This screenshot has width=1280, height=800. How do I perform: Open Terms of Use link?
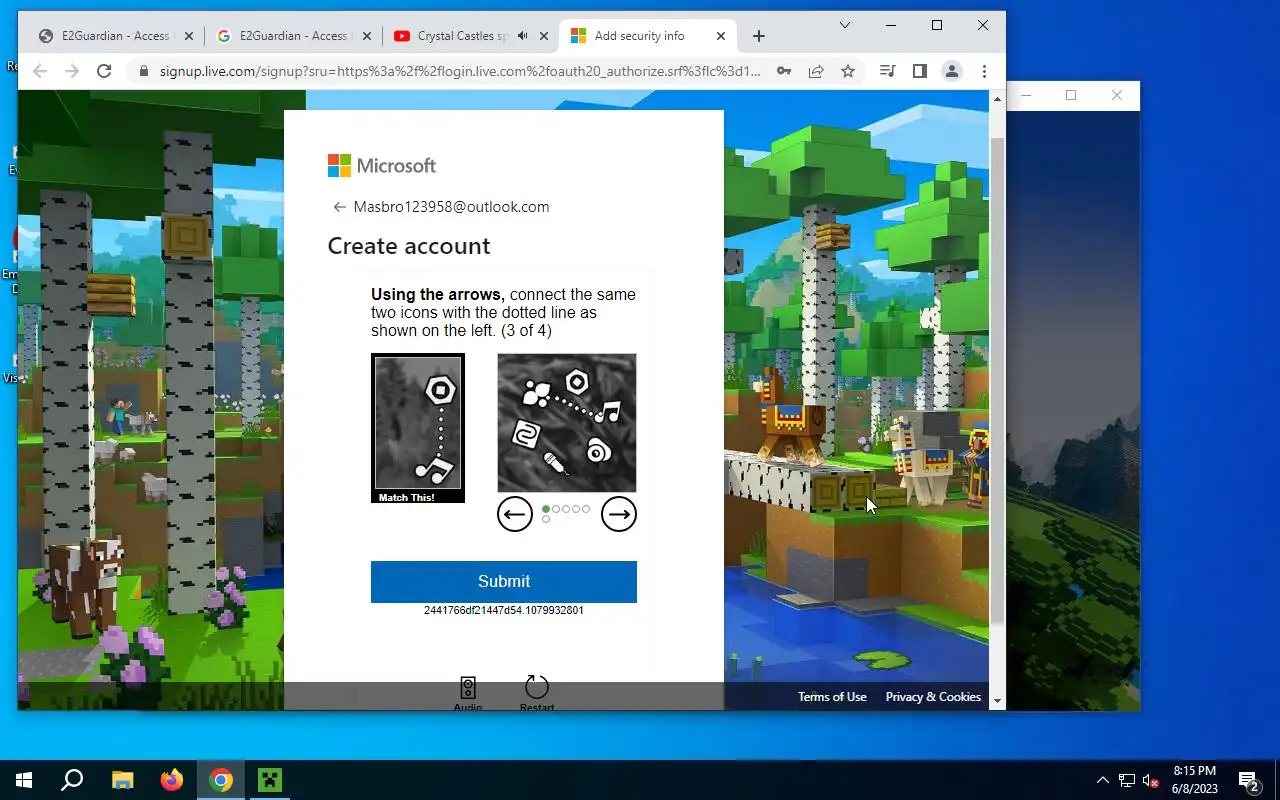pos(832,697)
